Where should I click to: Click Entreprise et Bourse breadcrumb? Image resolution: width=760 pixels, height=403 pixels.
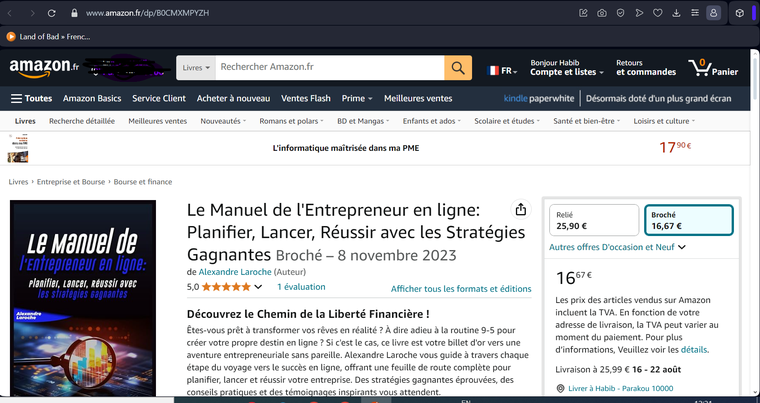[x=71, y=182]
